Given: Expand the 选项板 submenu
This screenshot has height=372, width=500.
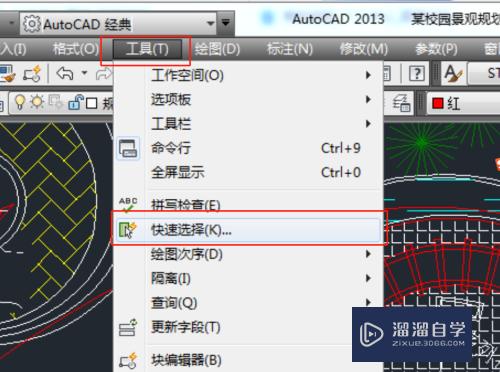Looking at the screenshot, I should pos(248,99).
